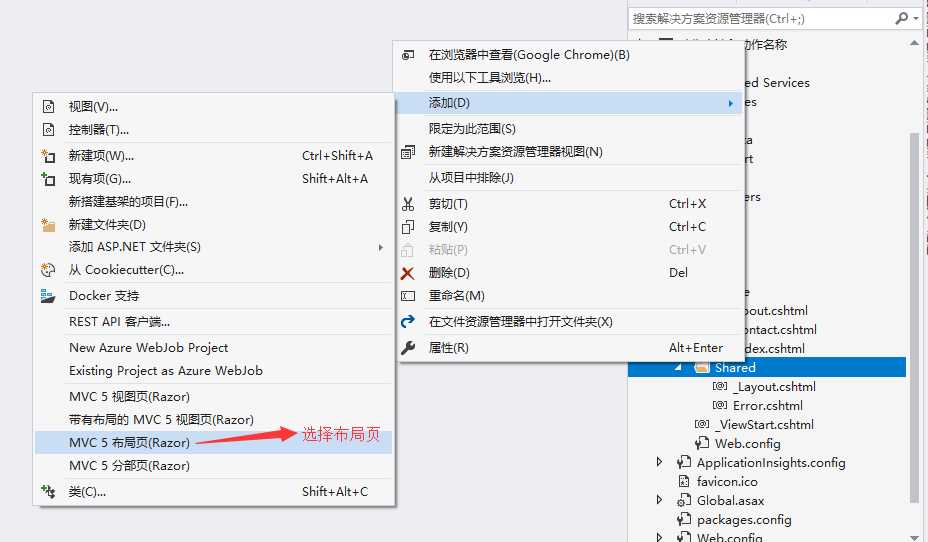Choose MVC 5 分部页(Razor)
Image resolution: width=928 pixels, height=542 pixels.
pyautogui.click(x=214, y=466)
